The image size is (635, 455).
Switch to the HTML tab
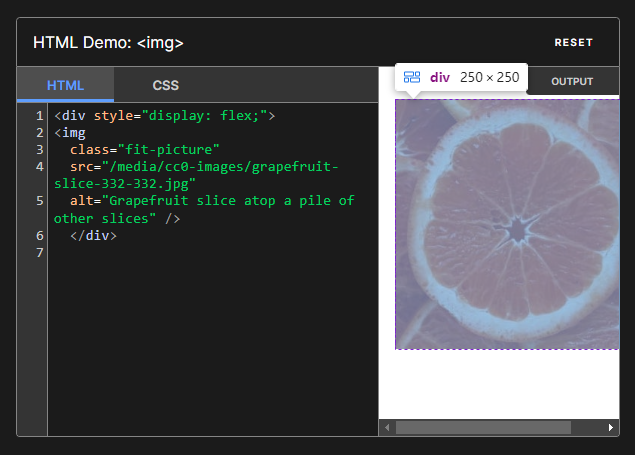pyautogui.click(x=65, y=85)
